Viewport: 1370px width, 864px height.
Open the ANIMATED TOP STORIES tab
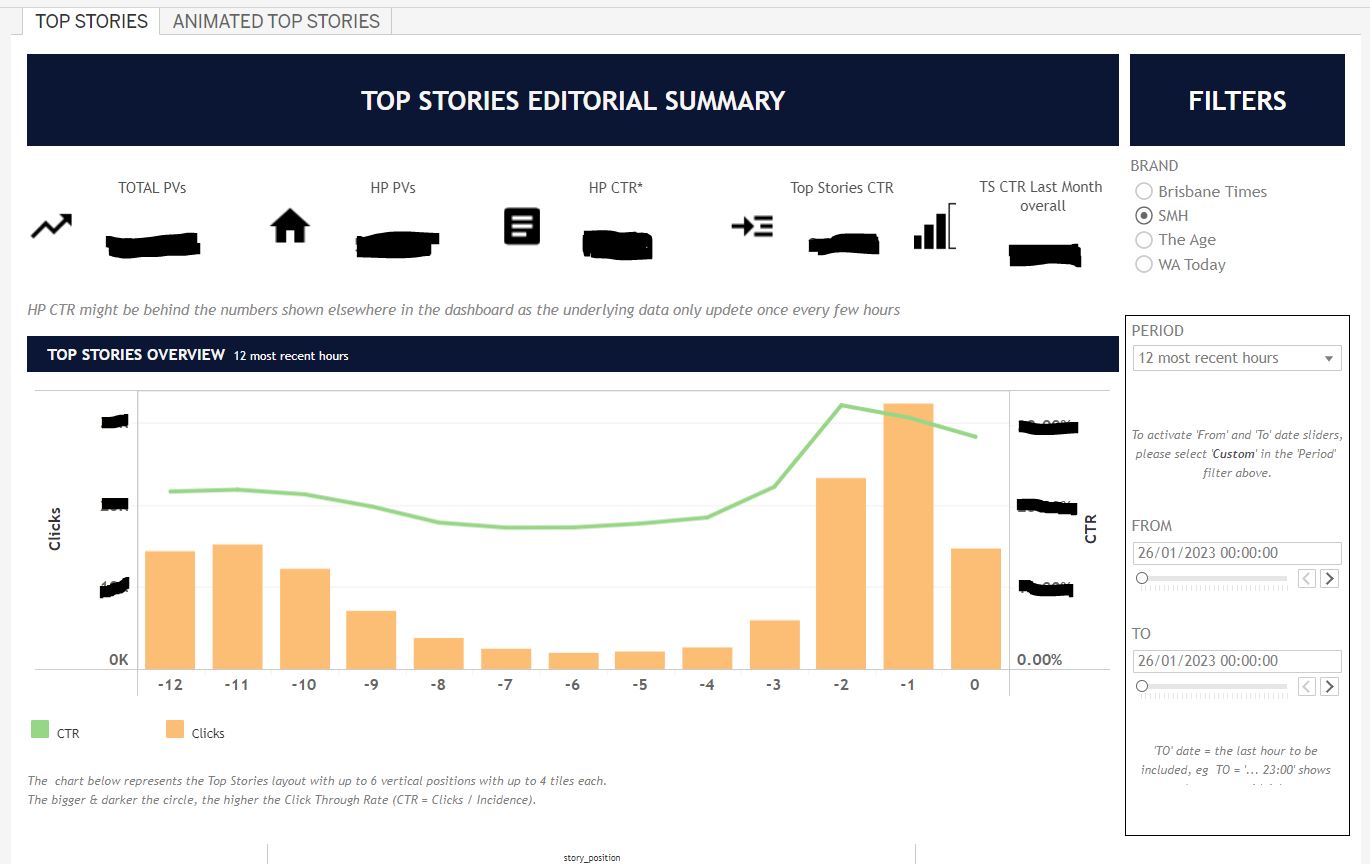coord(276,21)
